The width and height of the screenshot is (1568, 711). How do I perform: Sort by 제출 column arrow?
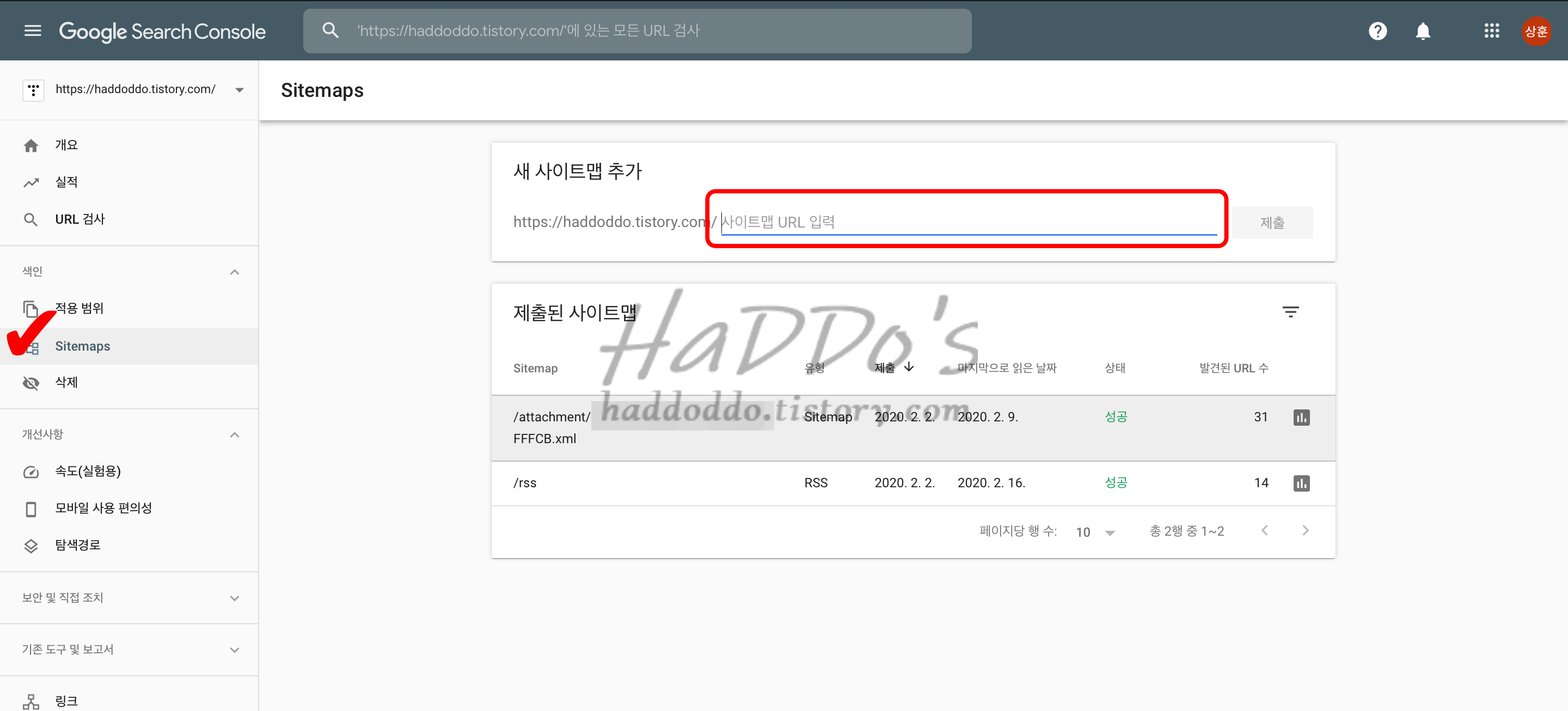(x=909, y=367)
